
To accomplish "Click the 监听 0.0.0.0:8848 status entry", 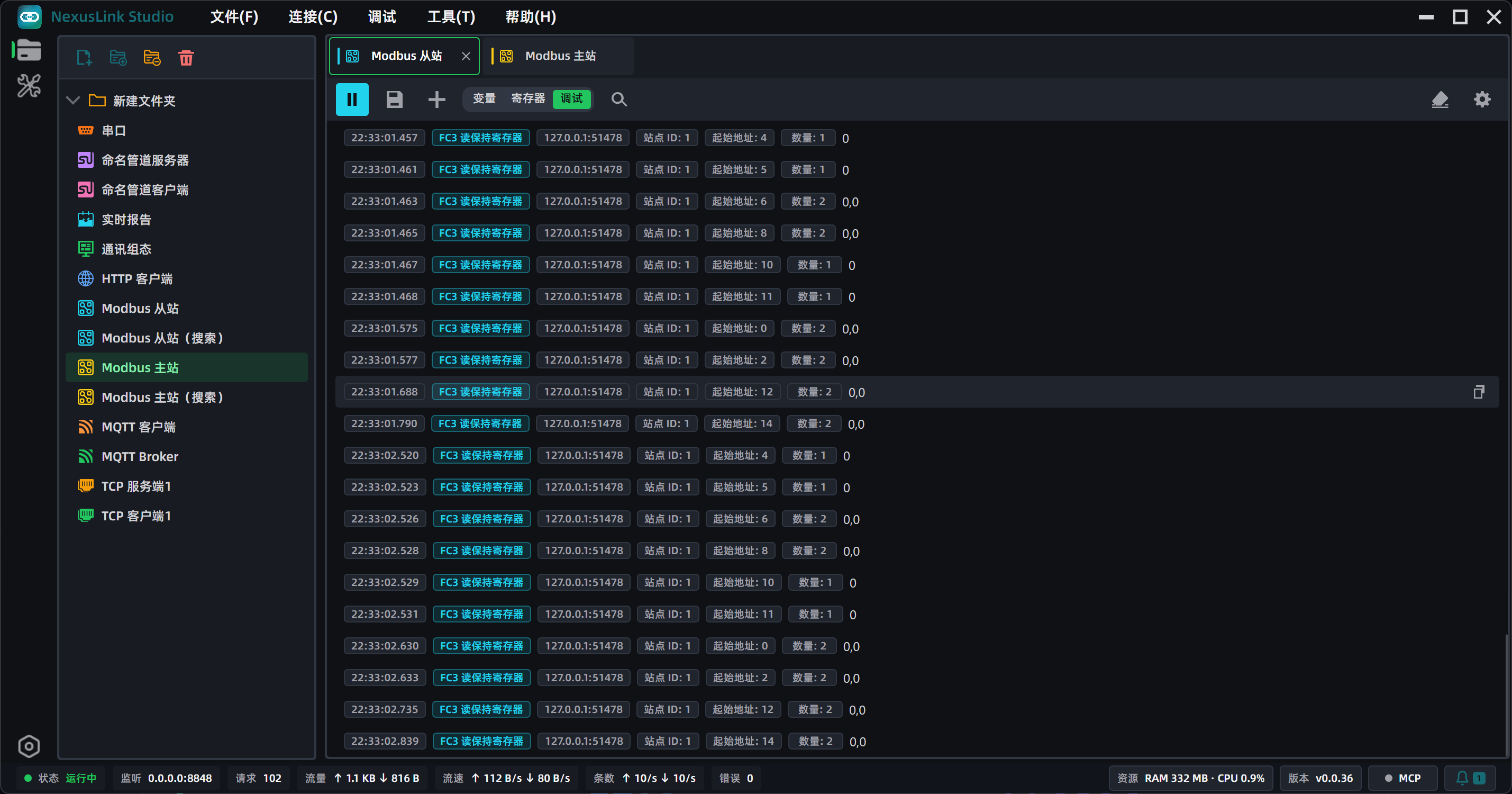I will pyautogui.click(x=166, y=778).
